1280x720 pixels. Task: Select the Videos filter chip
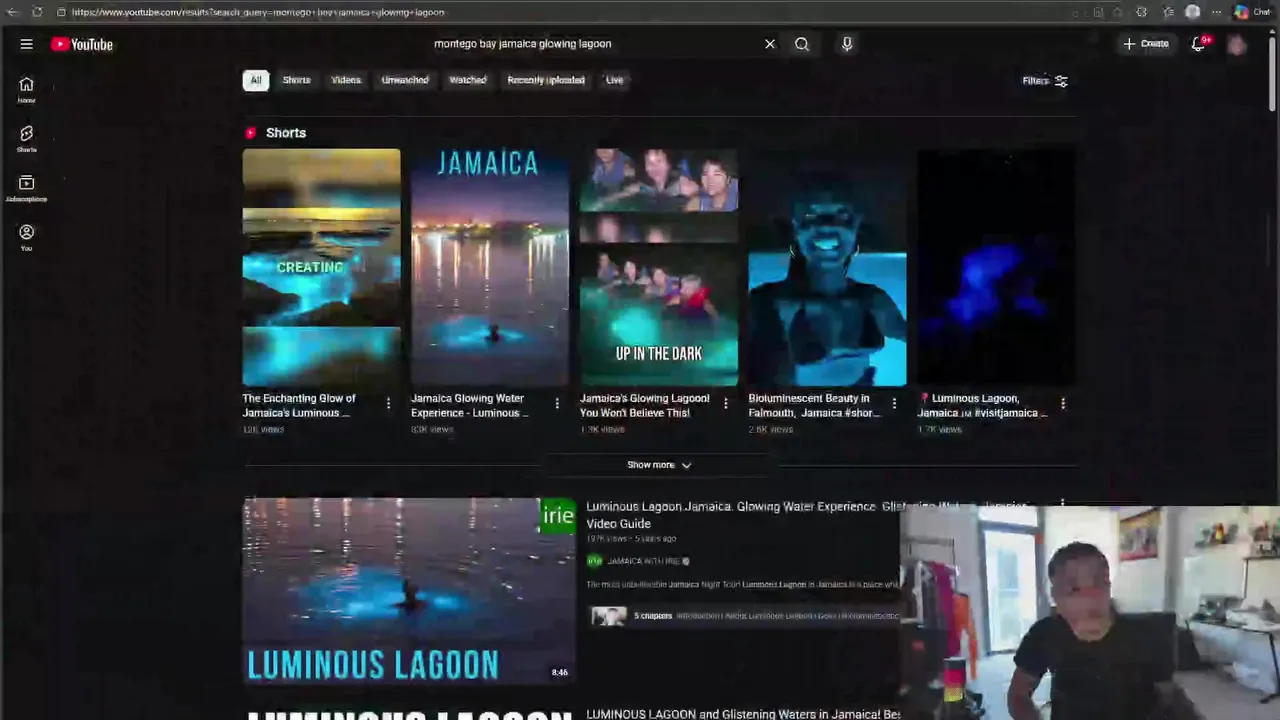coord(346,80)
